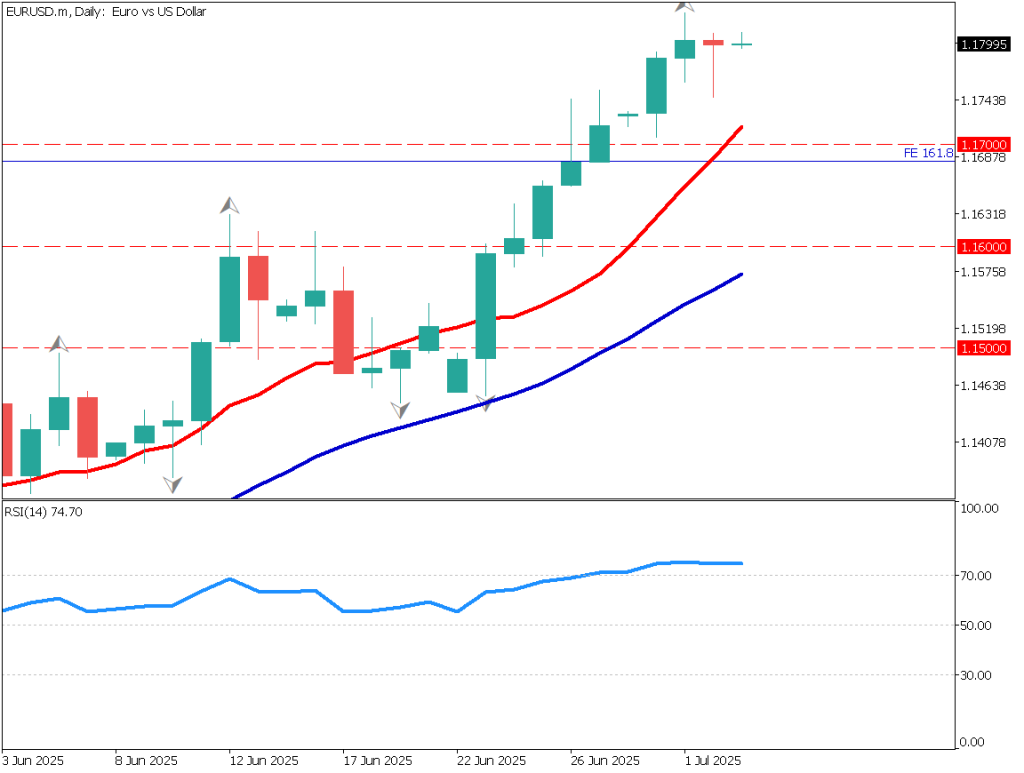Select the down fractal arrow below 22 Jun candle

click(486, 403)
